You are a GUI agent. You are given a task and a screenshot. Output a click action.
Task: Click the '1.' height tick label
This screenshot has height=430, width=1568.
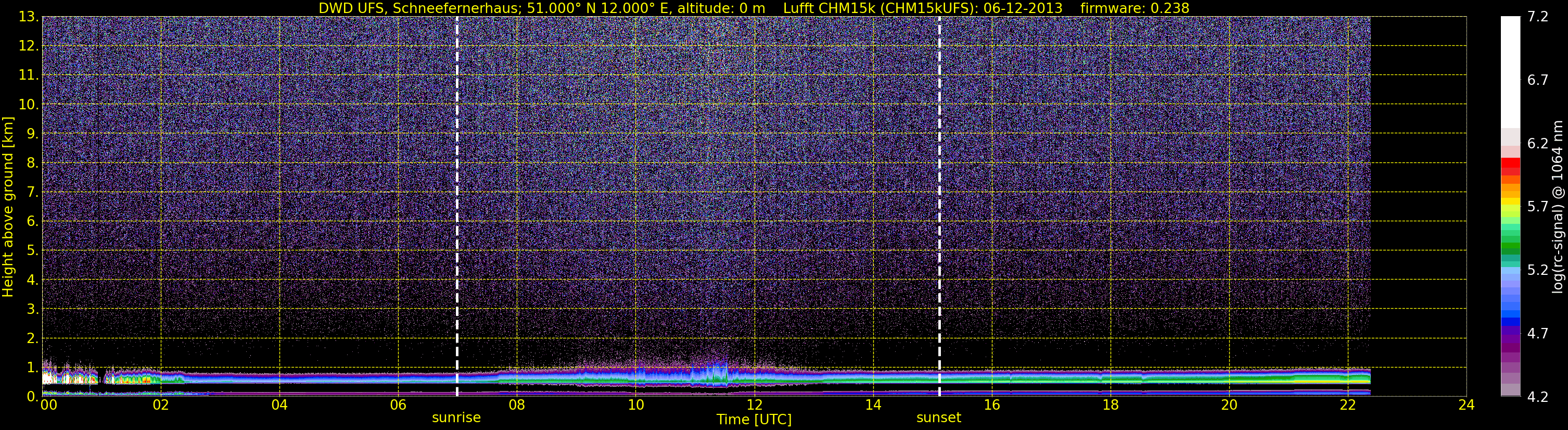(x=32, y=367)
